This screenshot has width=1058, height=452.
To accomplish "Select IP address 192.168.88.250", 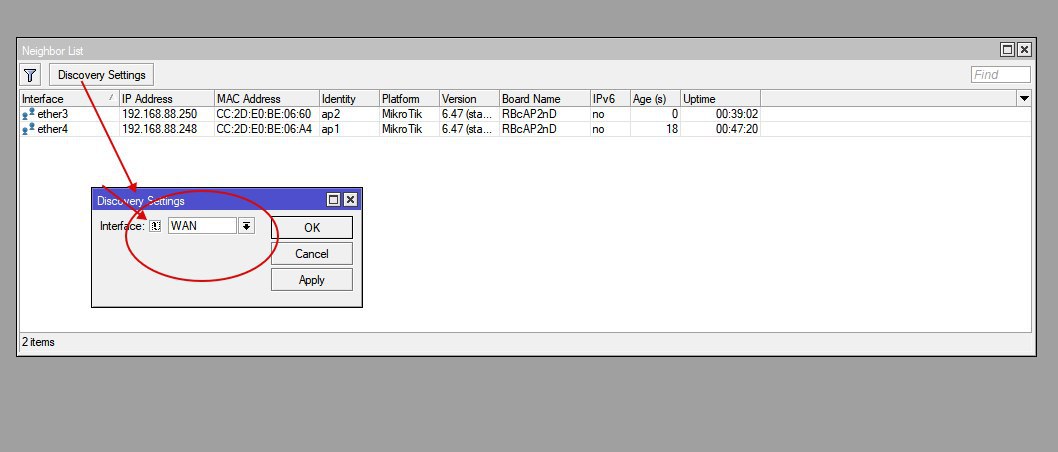I will [x=159, y=114].
